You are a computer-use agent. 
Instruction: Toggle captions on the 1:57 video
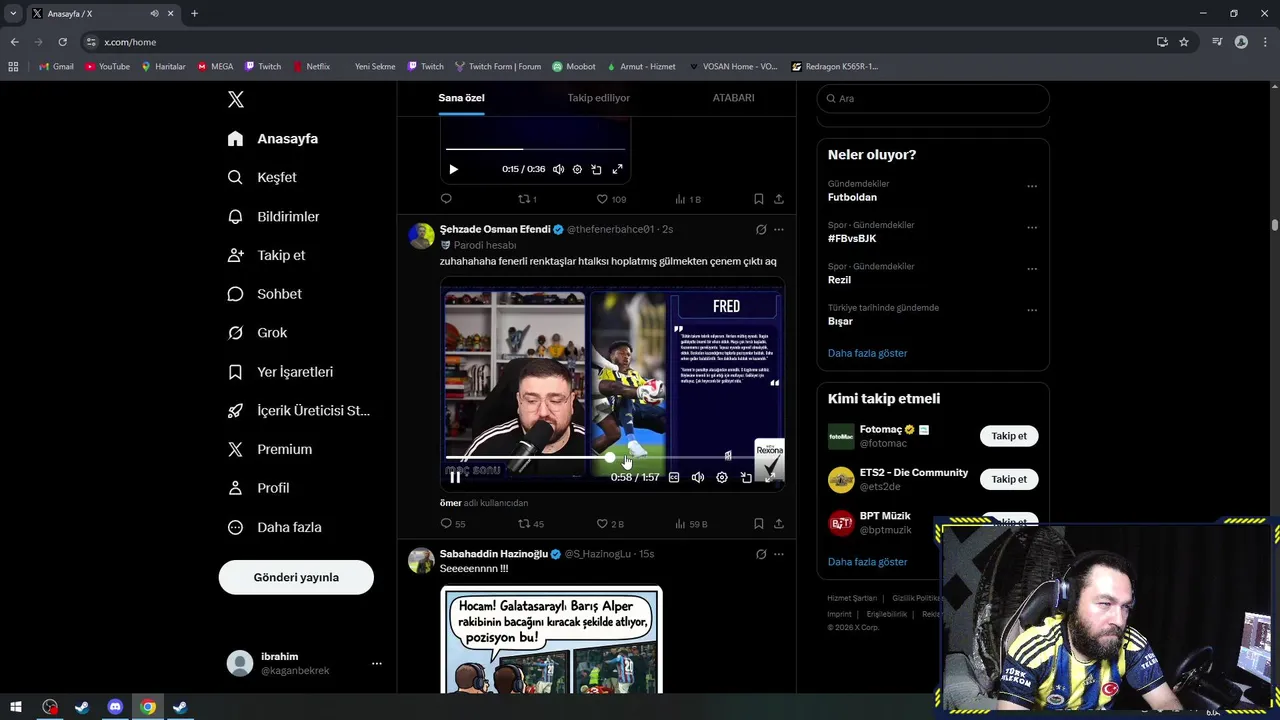pos(674,478)
